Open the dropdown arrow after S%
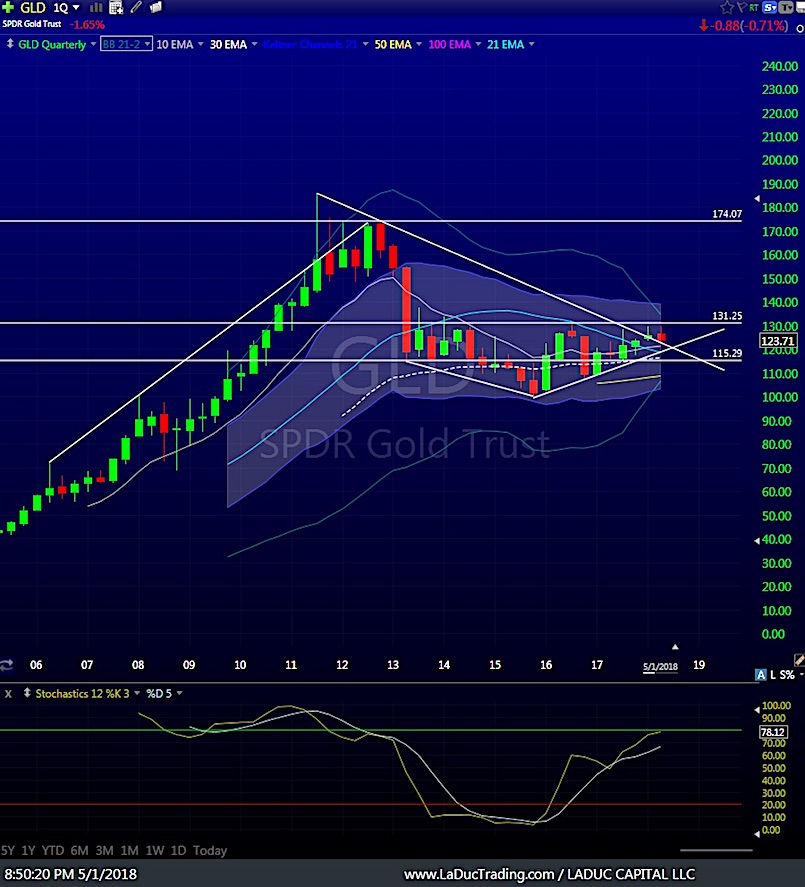Screen dimensions: 805x887 click(x=801, y=675)
